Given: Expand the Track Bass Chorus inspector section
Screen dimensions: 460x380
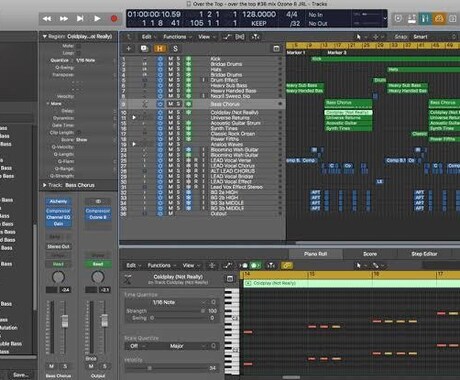Looking at the screenshot, I should (44, 185).
